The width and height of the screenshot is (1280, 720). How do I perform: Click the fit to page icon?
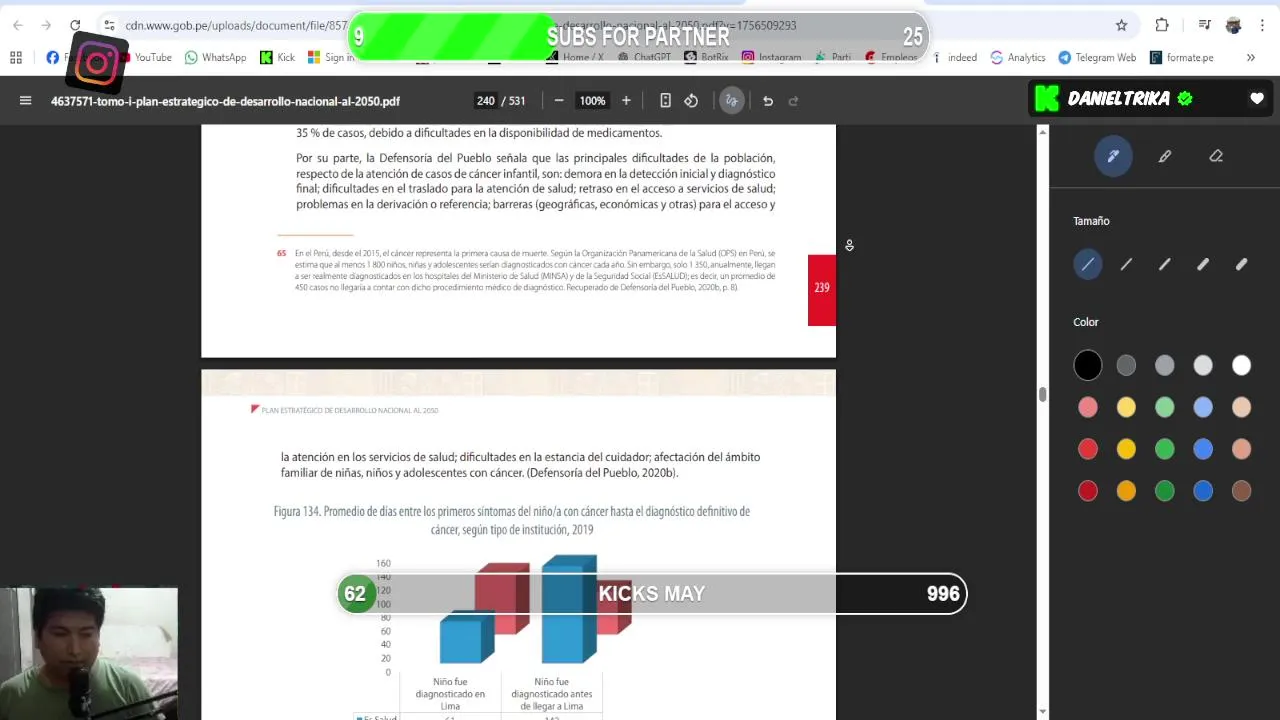[x=665, y=101]
